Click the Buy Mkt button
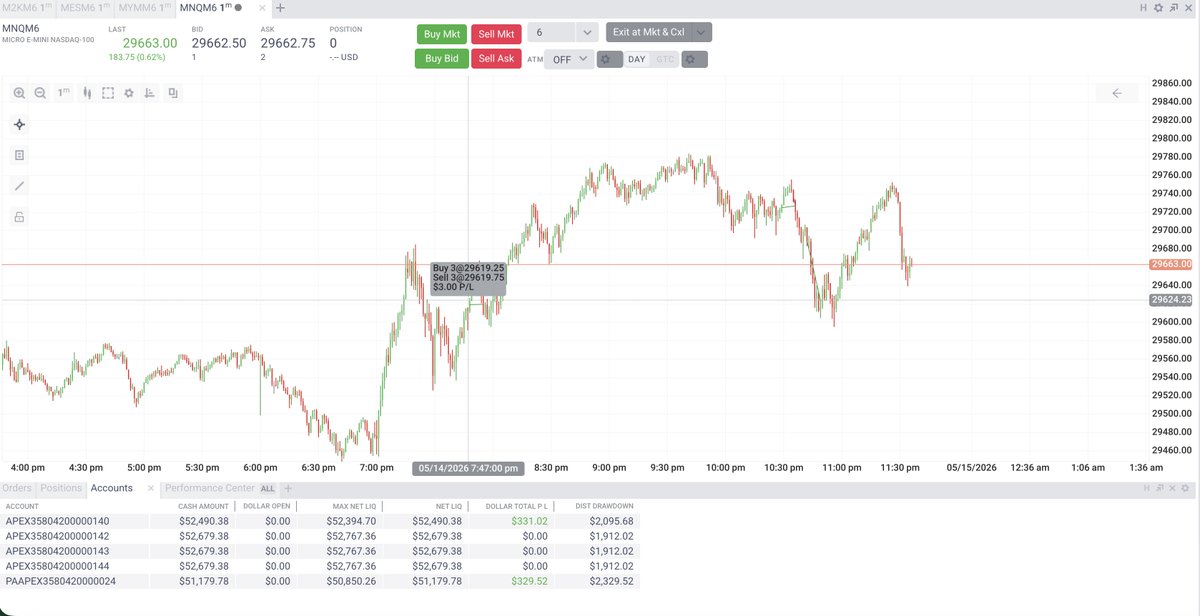 441,33
